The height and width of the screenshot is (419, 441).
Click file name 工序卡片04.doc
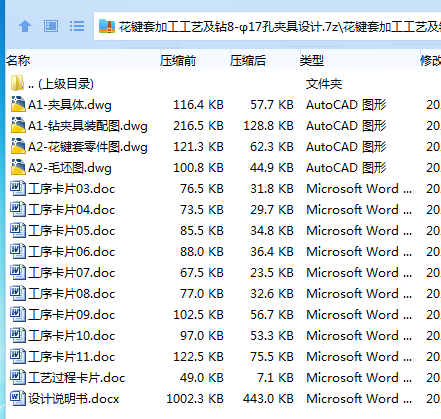tap(72, 210)
